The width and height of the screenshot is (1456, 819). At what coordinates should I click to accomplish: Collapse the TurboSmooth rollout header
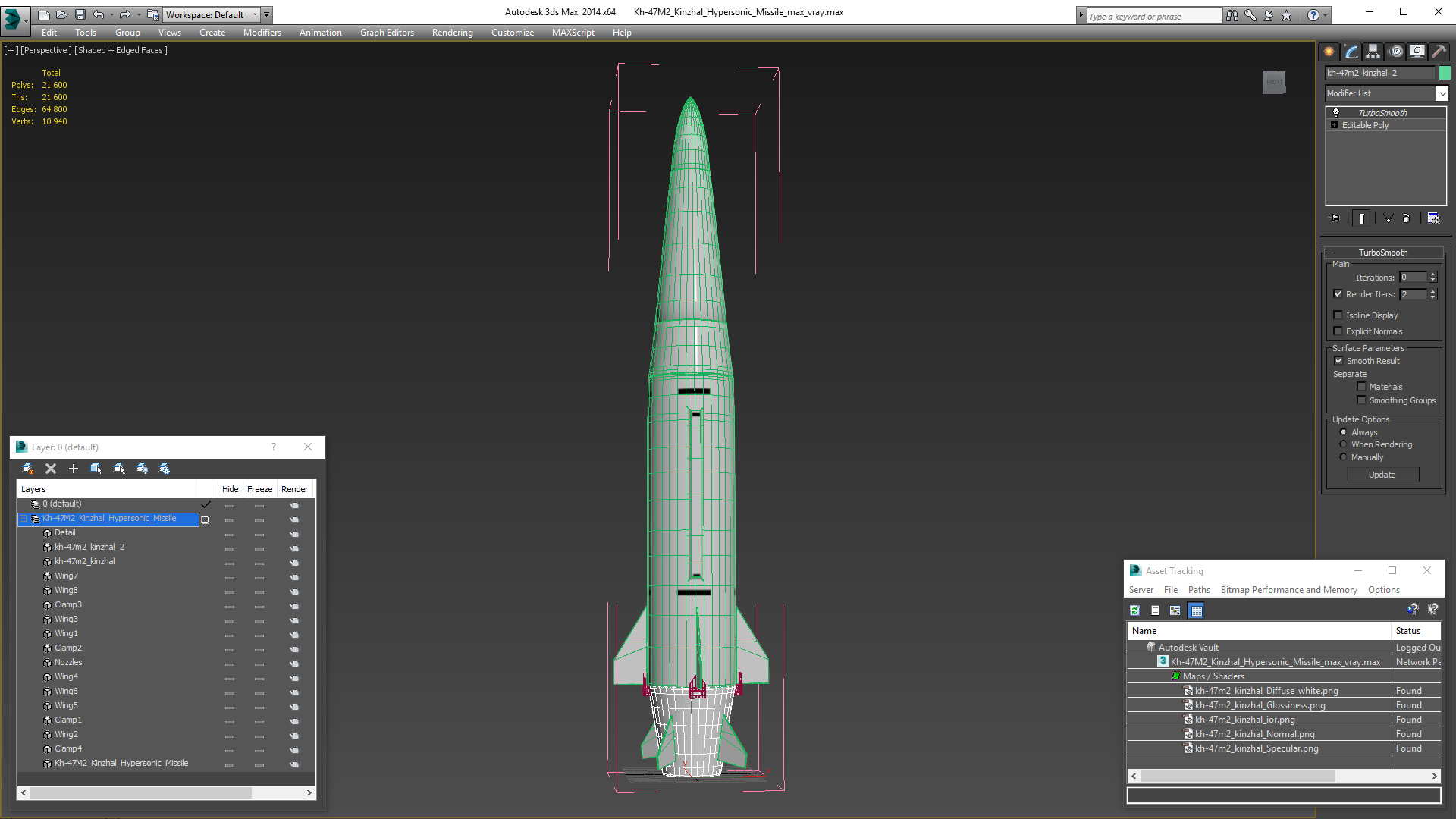[1383, 253]
